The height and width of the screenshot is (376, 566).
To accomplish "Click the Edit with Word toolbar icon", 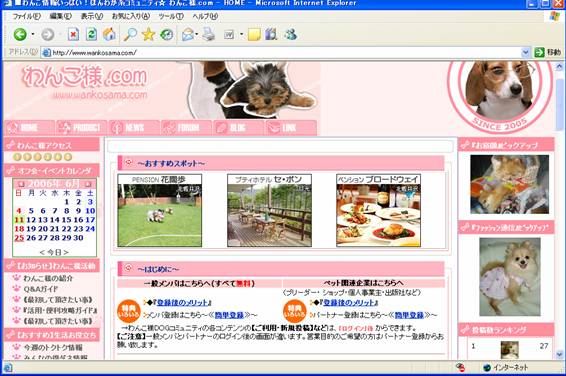I will coord(229,35).
